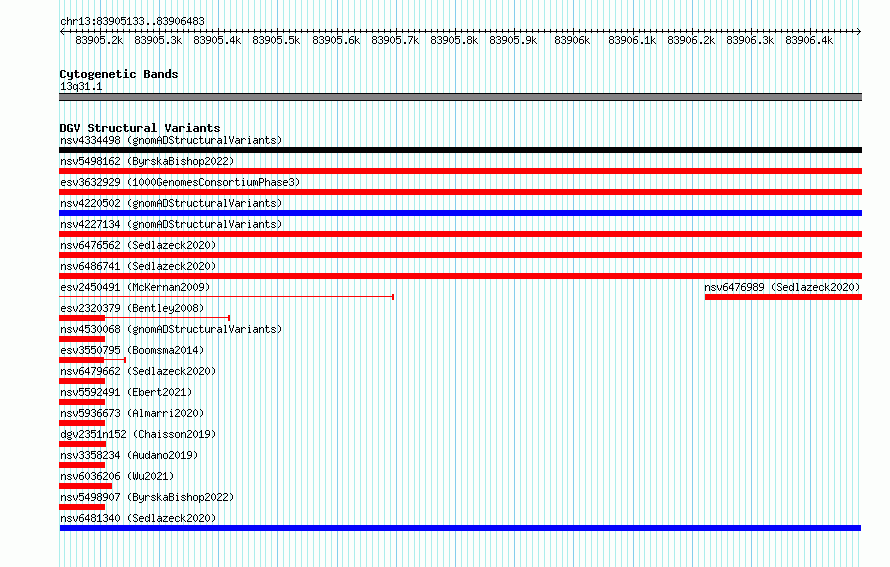Open nsv5498907 (ByrskaBishop2022) label
This screenshot has height=567, width=890.
click(147, 497)
